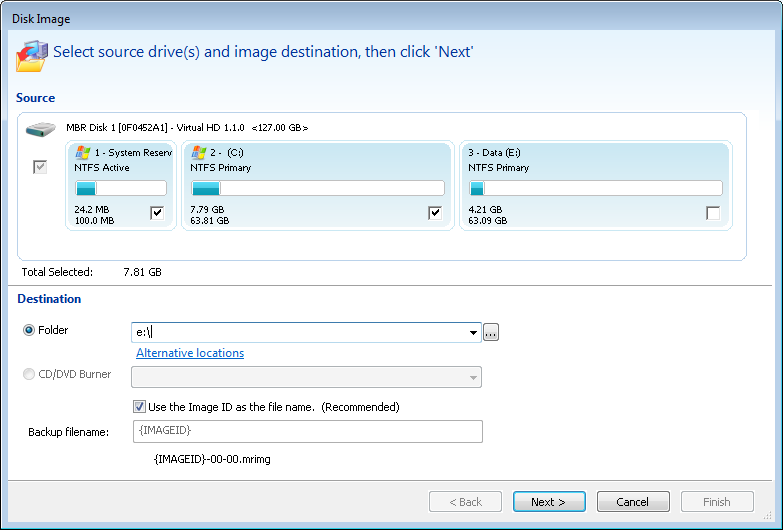Disable 'Use the Image ID as the file name'

pos(140,407)
